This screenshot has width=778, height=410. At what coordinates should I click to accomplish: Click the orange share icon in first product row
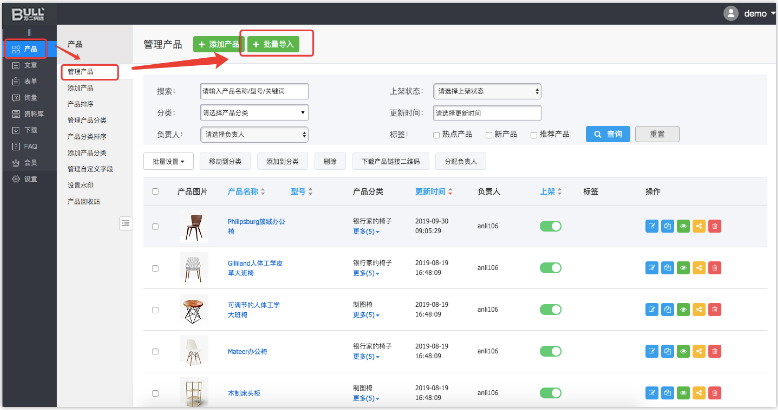coord(699,226)
